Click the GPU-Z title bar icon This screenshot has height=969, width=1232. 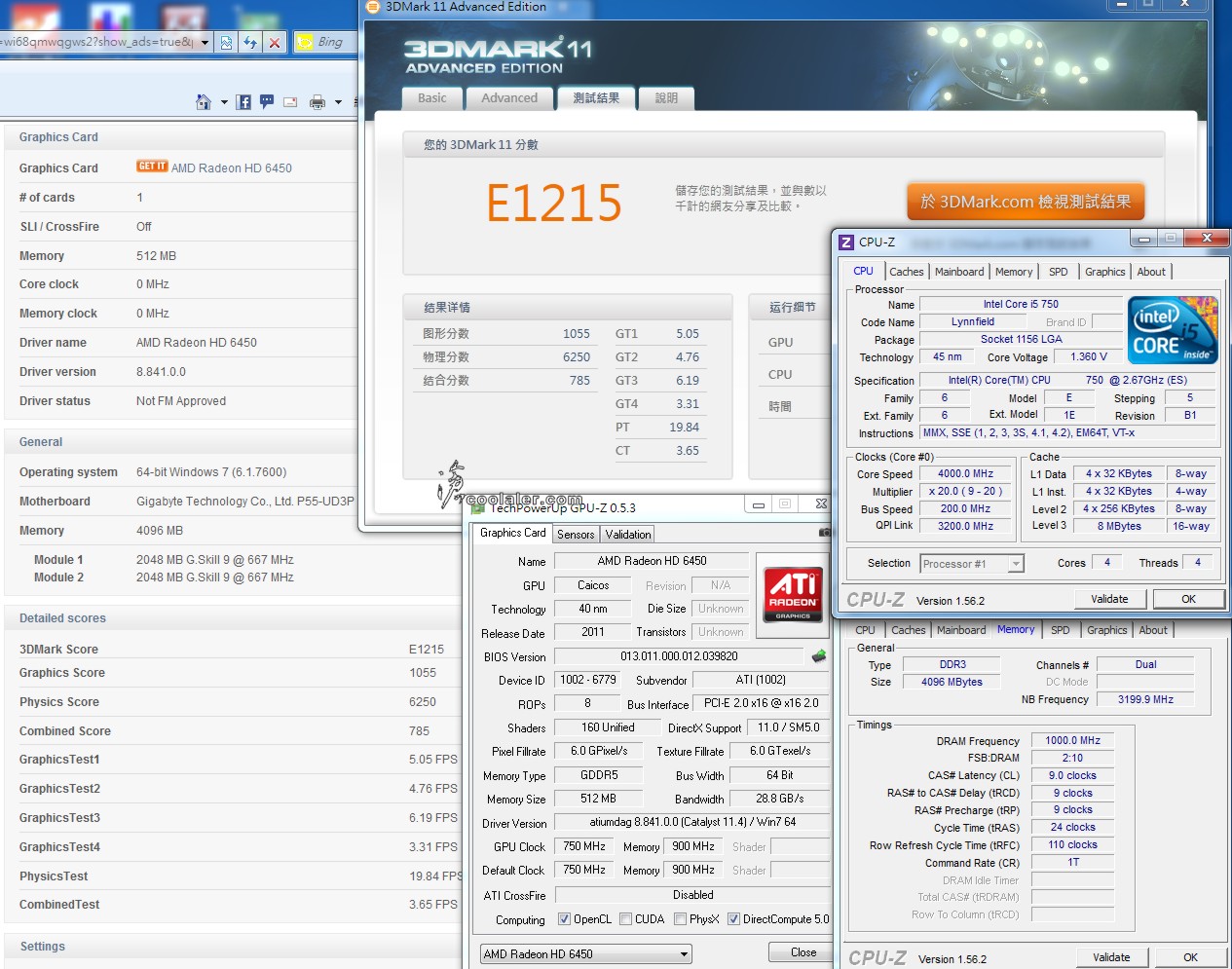[477, 507]
